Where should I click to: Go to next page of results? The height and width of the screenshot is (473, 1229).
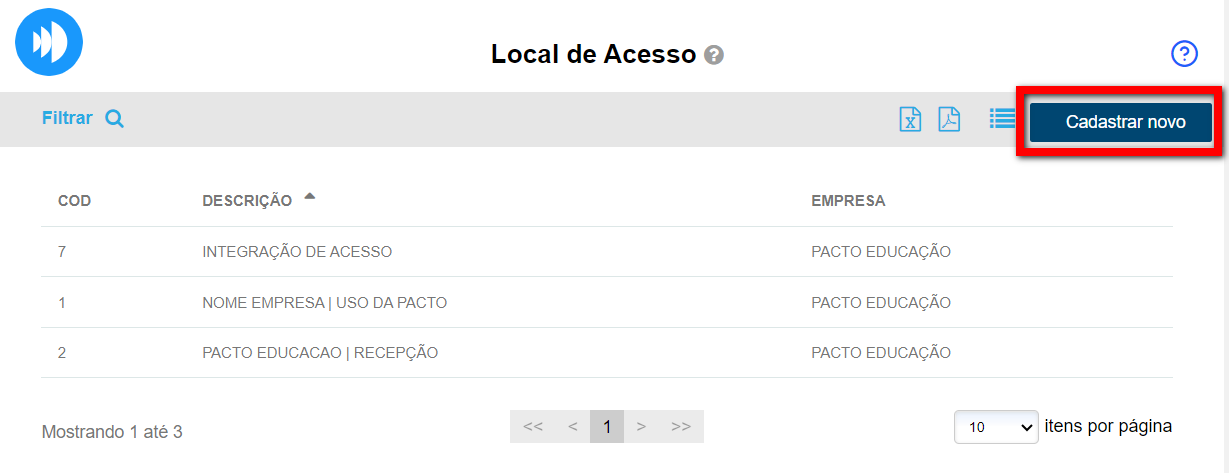(641, 427)
